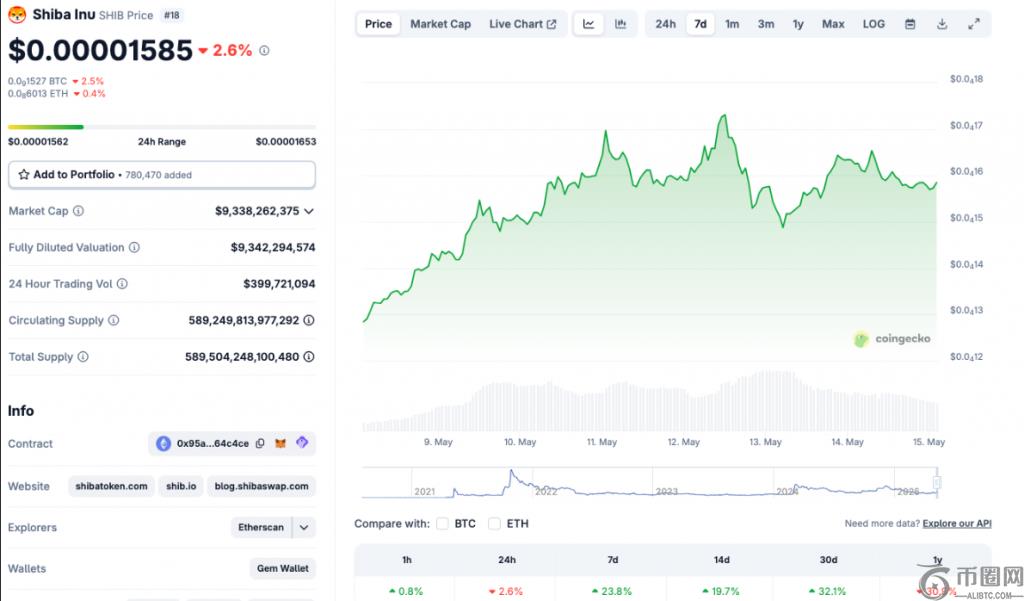Copy the contract address 0x95a...64c4ce

click(260, 443)
